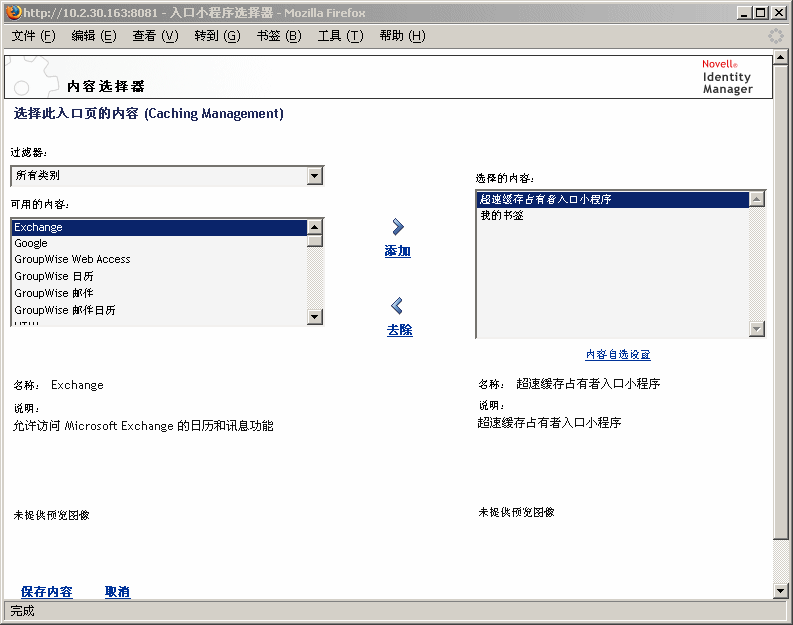
Task: Click the page scrollbar up arrow
Action: click(780, 57)
